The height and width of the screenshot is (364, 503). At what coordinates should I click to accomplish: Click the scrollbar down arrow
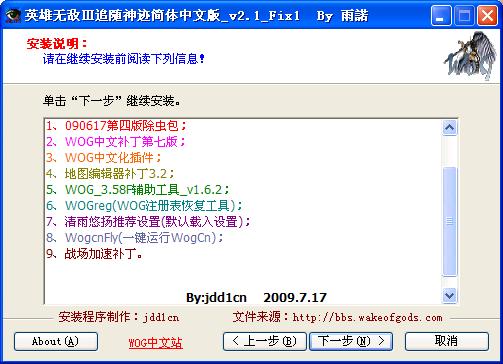pos(449,295)
